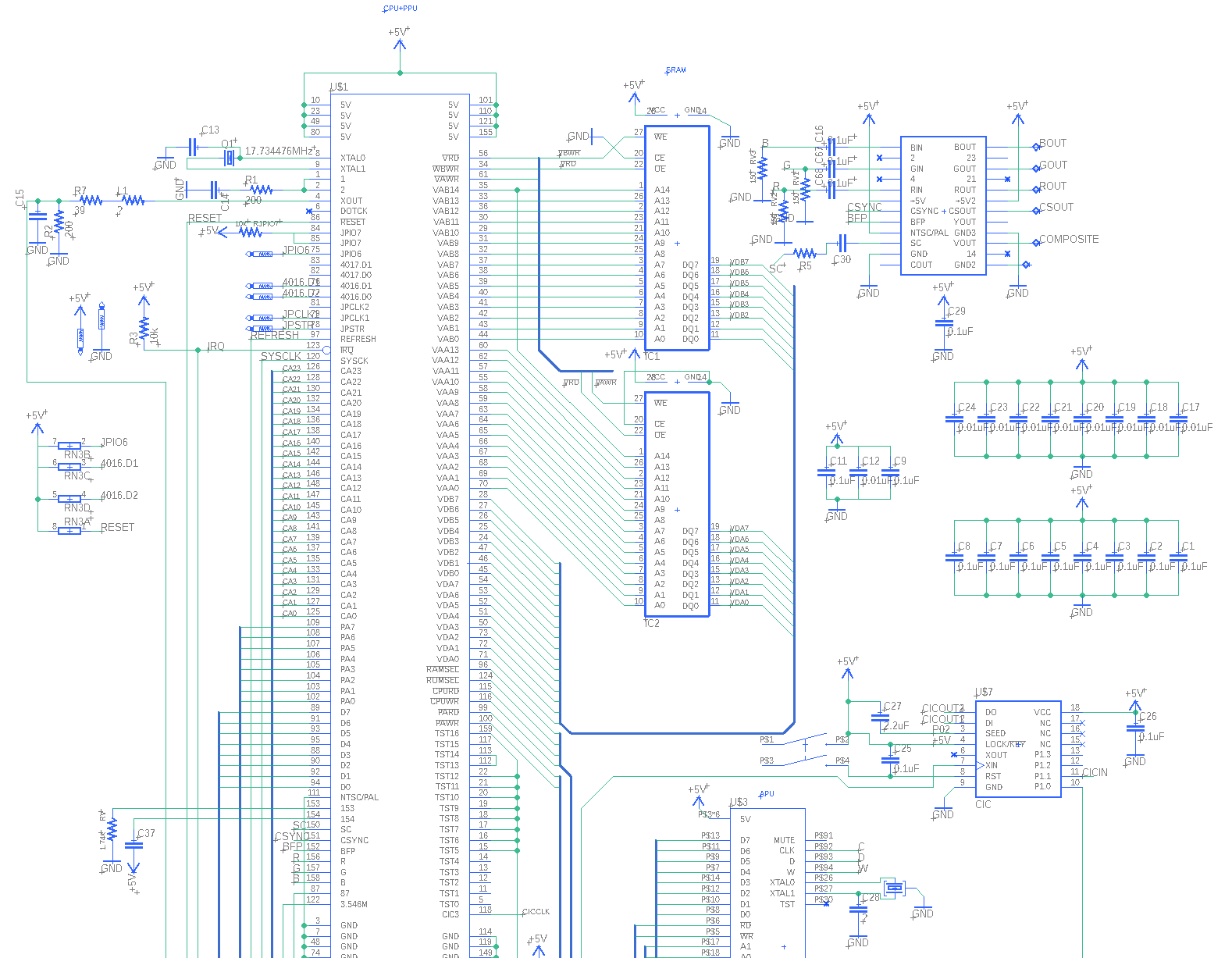
Task: Click the COMPOSITE output net label
Action: tap(1068, 239)
